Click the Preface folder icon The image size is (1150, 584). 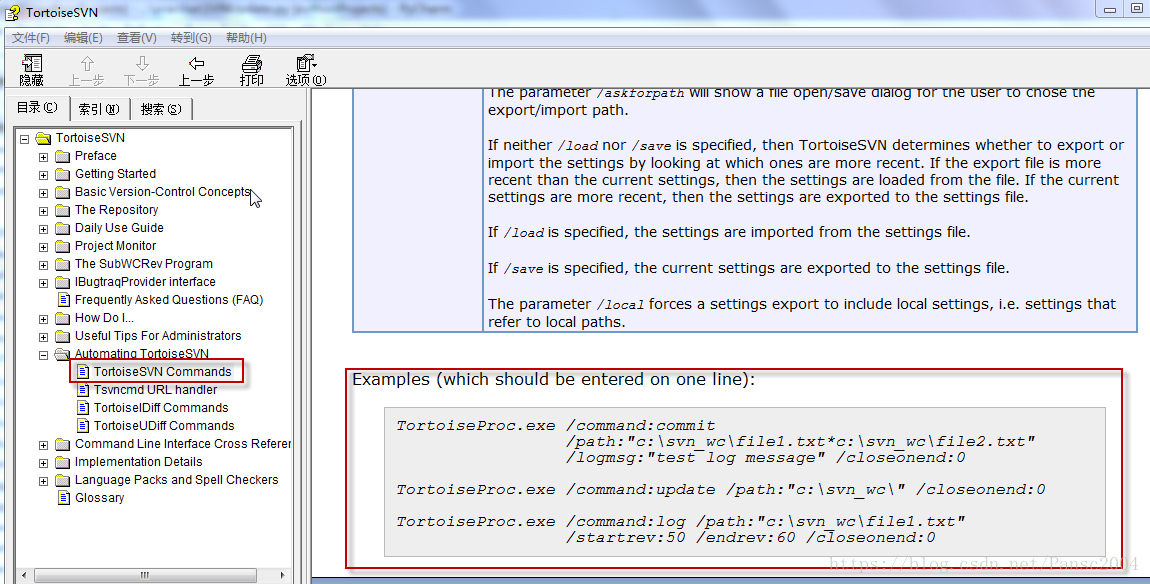[x=62, y=156]
